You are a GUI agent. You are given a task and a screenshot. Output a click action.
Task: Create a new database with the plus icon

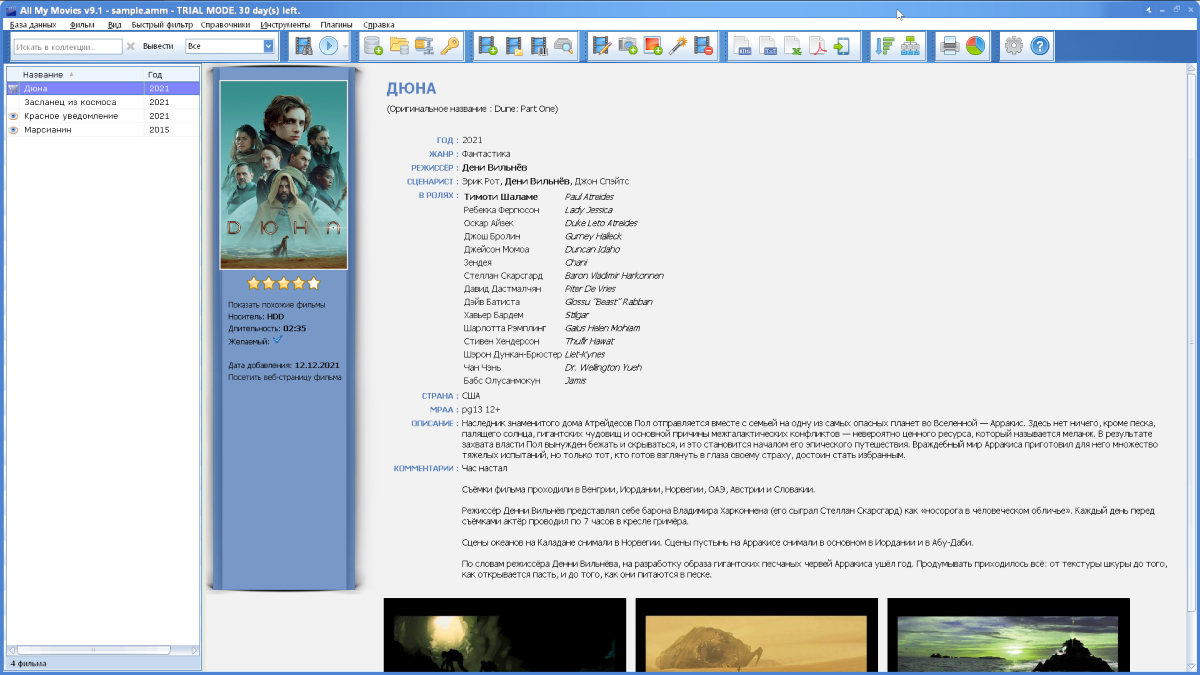(x=374, y=46)
